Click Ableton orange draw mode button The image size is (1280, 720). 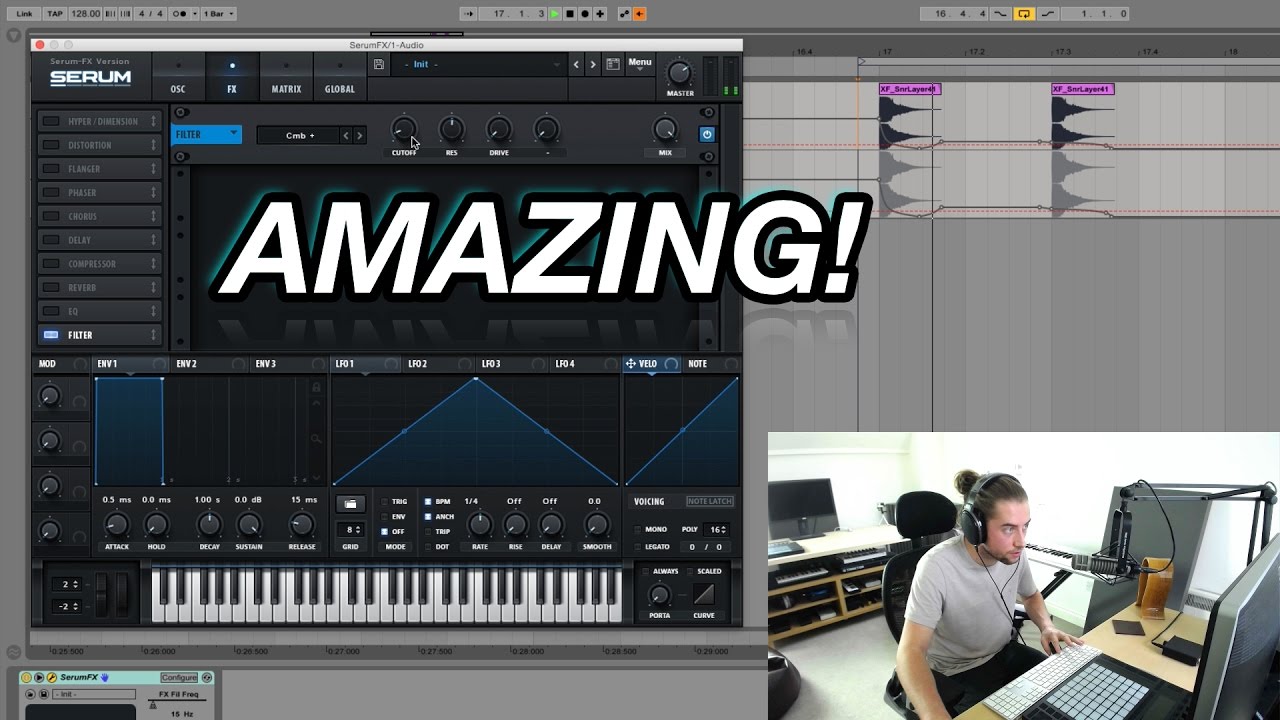(639, 14)
